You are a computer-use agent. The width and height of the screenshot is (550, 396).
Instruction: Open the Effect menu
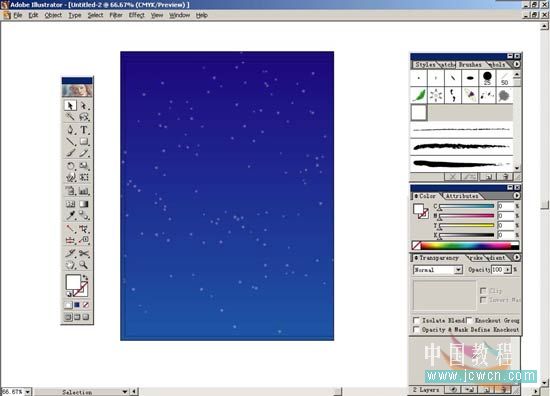click(136, 15)
